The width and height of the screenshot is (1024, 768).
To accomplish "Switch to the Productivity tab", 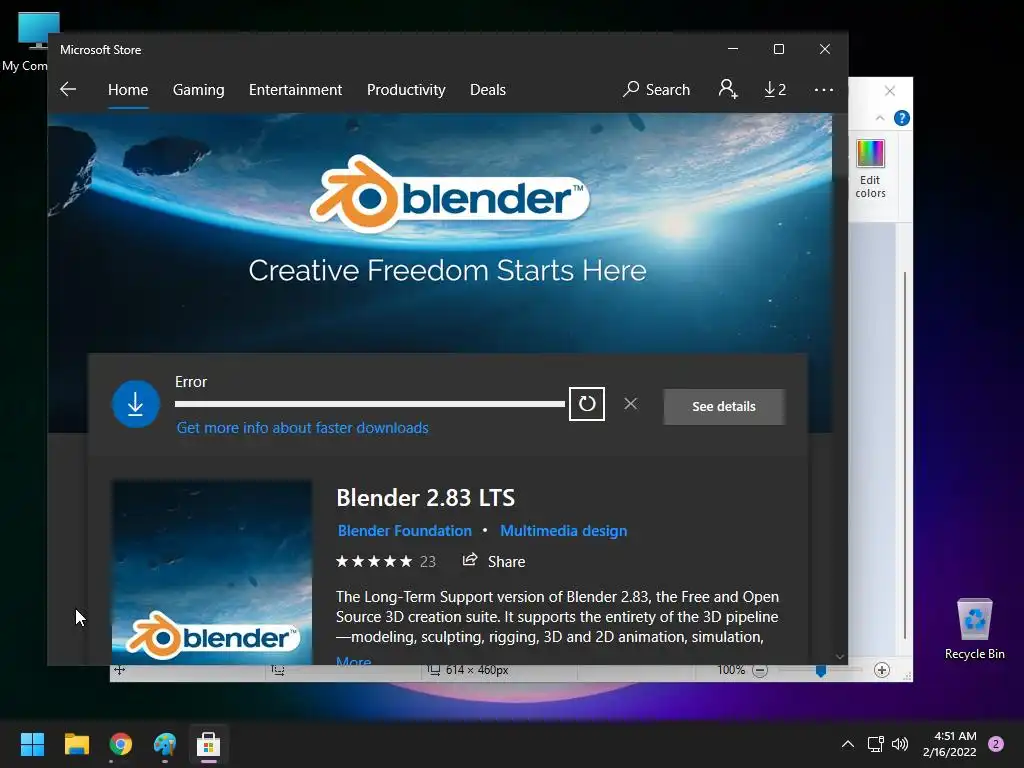I will 406,89.
